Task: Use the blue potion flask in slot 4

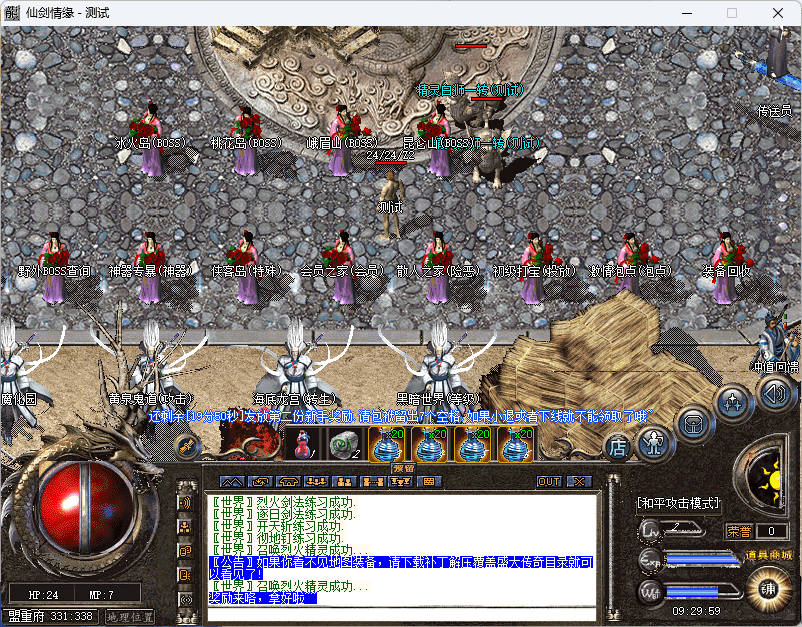Action: click(430, 444)
